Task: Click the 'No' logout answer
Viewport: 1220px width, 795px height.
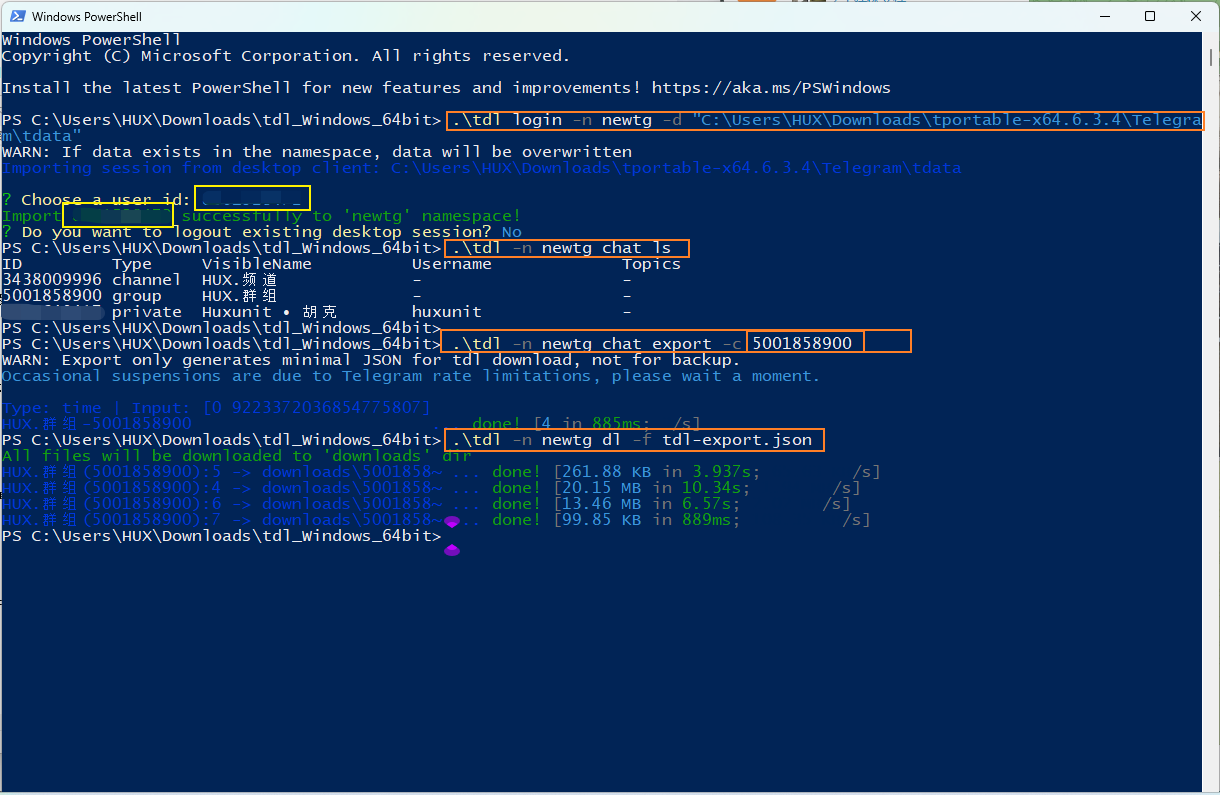Action: click(511, 232)
